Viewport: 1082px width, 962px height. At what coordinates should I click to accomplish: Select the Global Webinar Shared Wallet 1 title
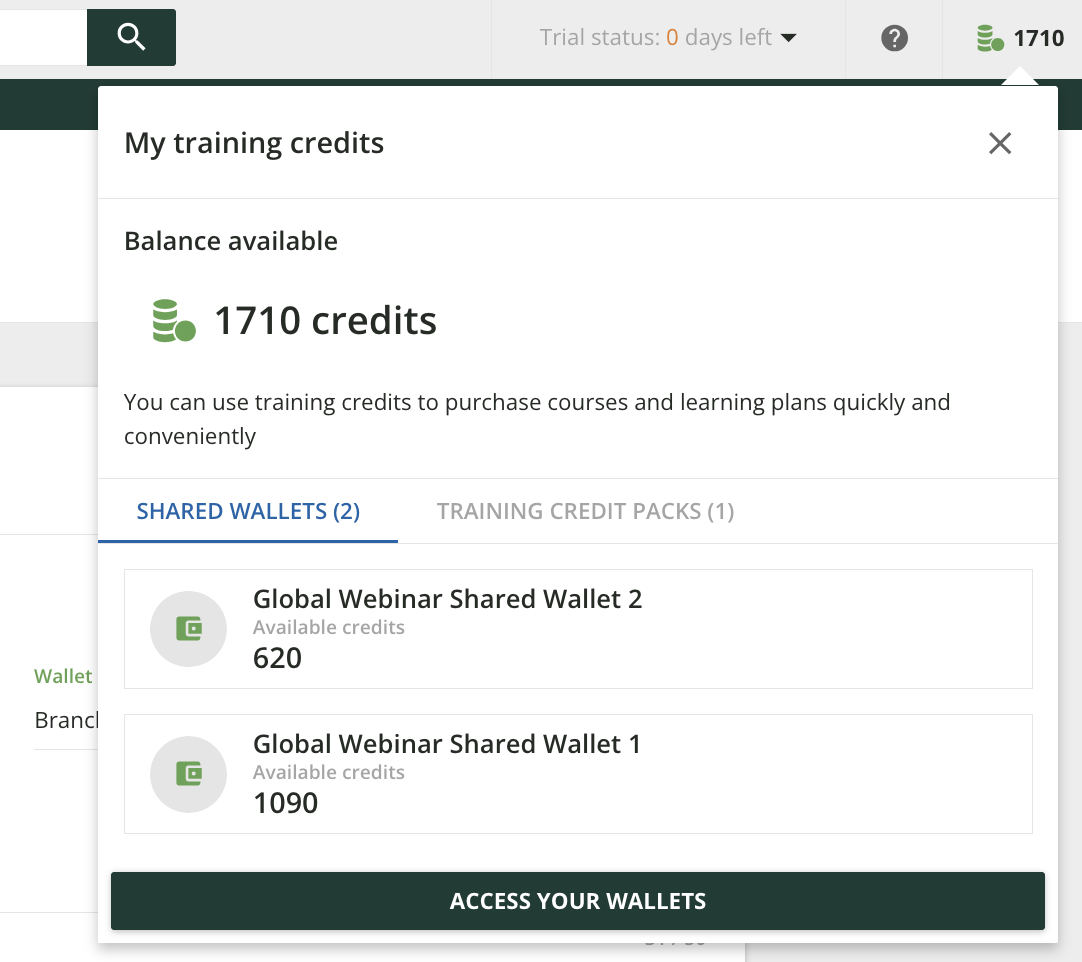(x=446, y=744)
